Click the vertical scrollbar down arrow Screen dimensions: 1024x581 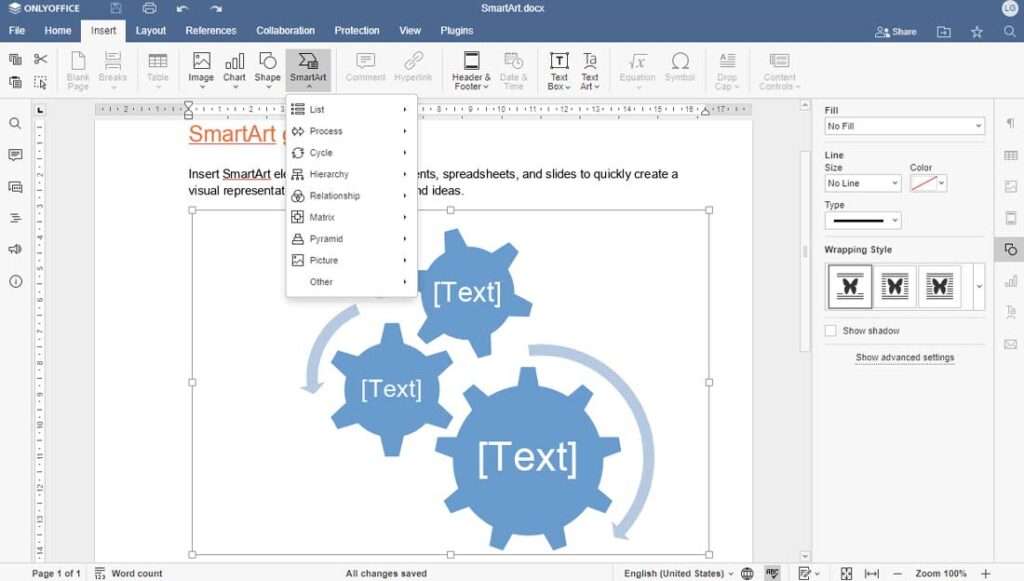[x=805, y=556]
